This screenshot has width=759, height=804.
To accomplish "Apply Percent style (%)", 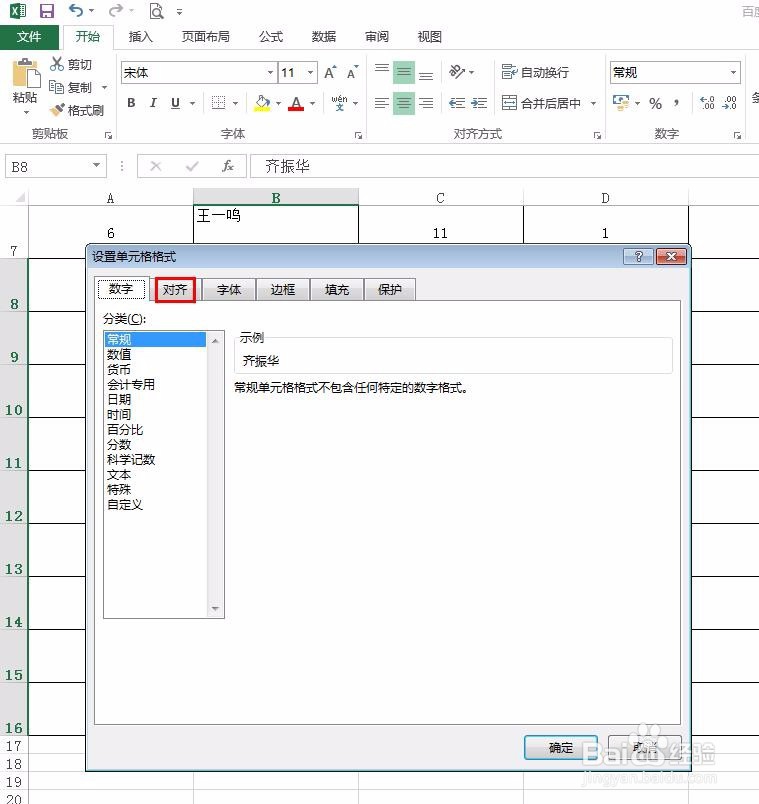I will click(655, 103).
